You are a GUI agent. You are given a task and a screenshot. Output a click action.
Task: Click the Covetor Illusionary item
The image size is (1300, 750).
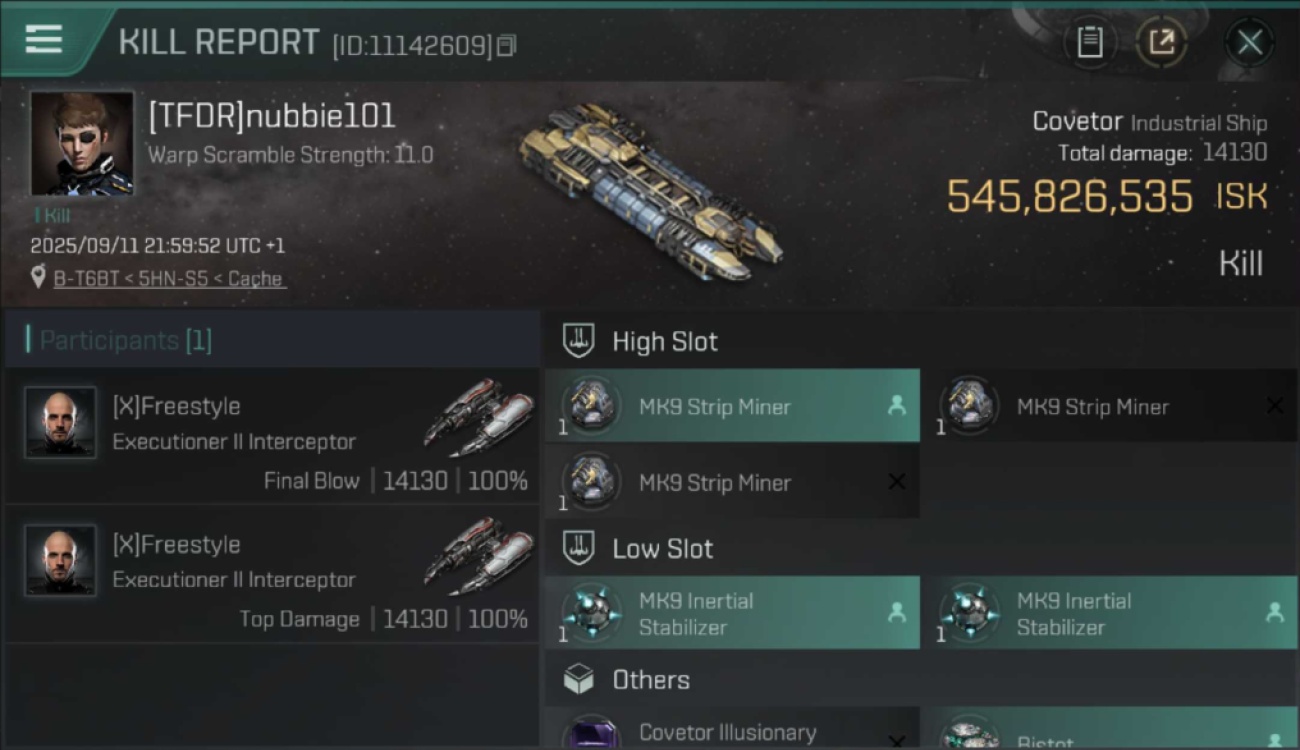732,730
